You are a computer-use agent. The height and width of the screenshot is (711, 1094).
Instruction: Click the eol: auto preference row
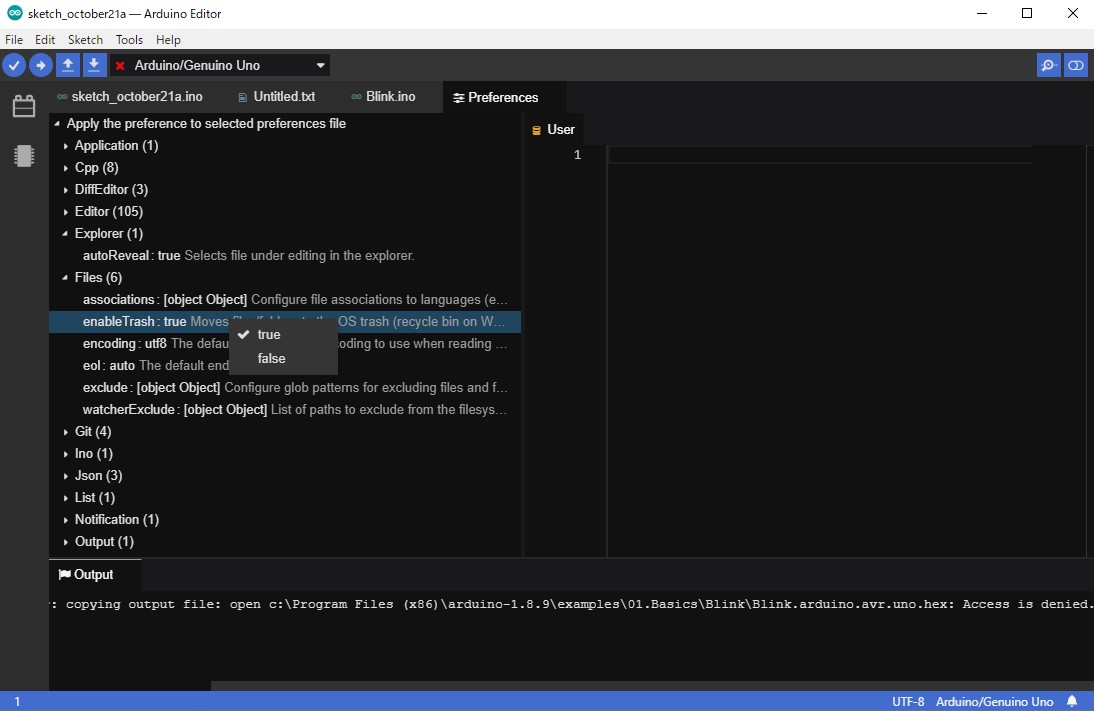point(285,366)
